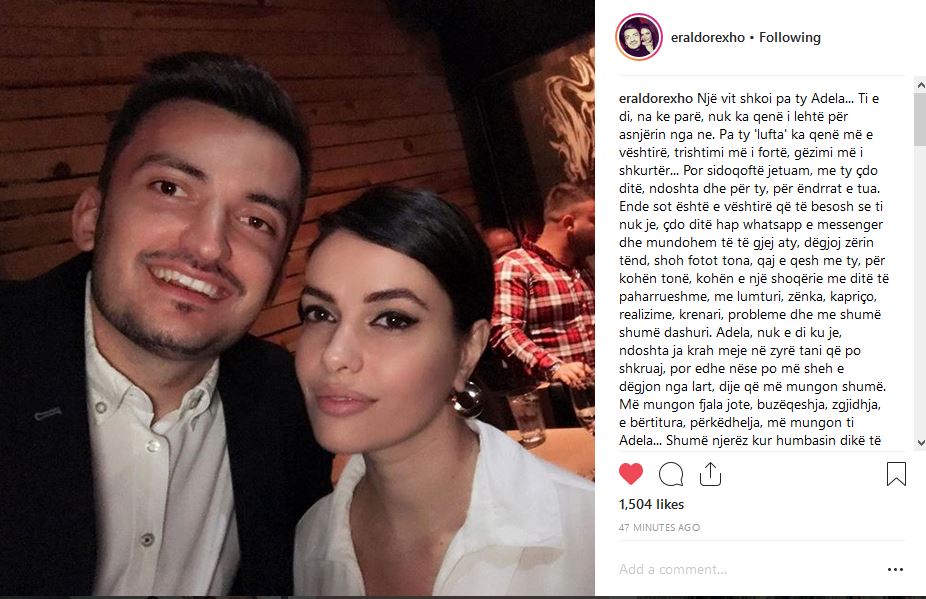Click bold eraldorexho username starting the caption
Screen dimensions: 926x599
[656, 99]
